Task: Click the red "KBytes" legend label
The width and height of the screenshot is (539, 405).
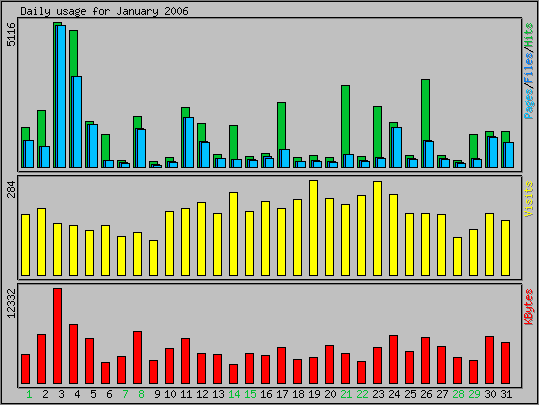Action: pos(529,307)
